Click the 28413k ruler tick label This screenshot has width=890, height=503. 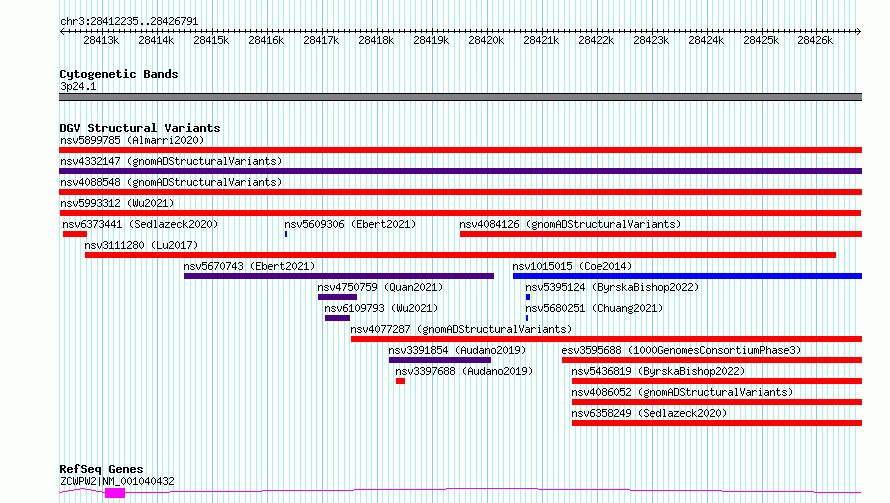coord(101,40)
